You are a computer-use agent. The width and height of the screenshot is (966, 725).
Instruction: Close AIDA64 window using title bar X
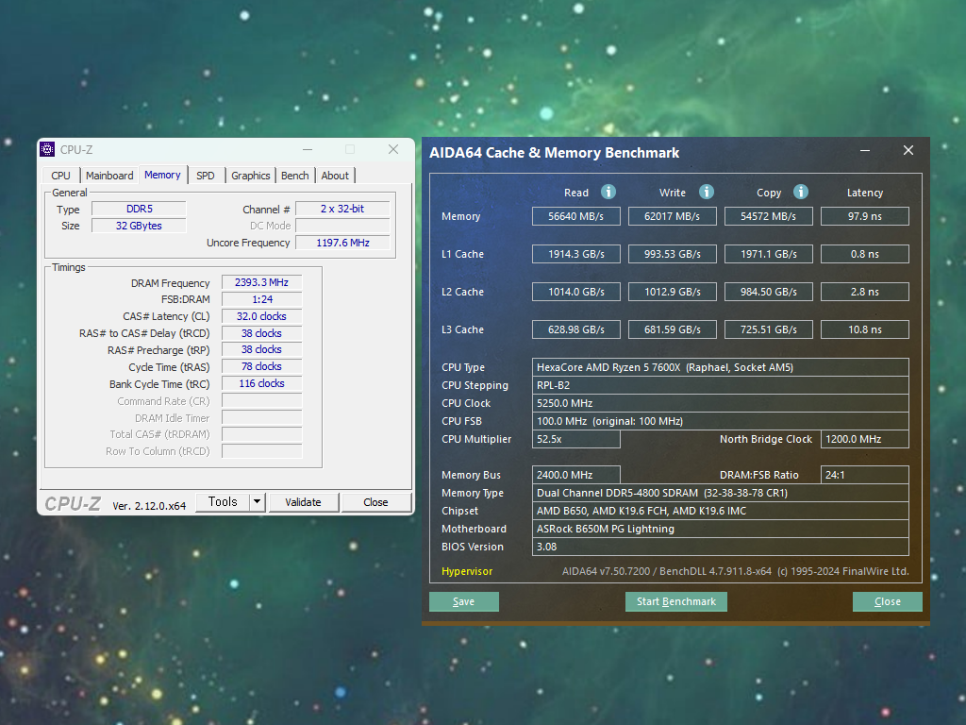pos(908,151)
